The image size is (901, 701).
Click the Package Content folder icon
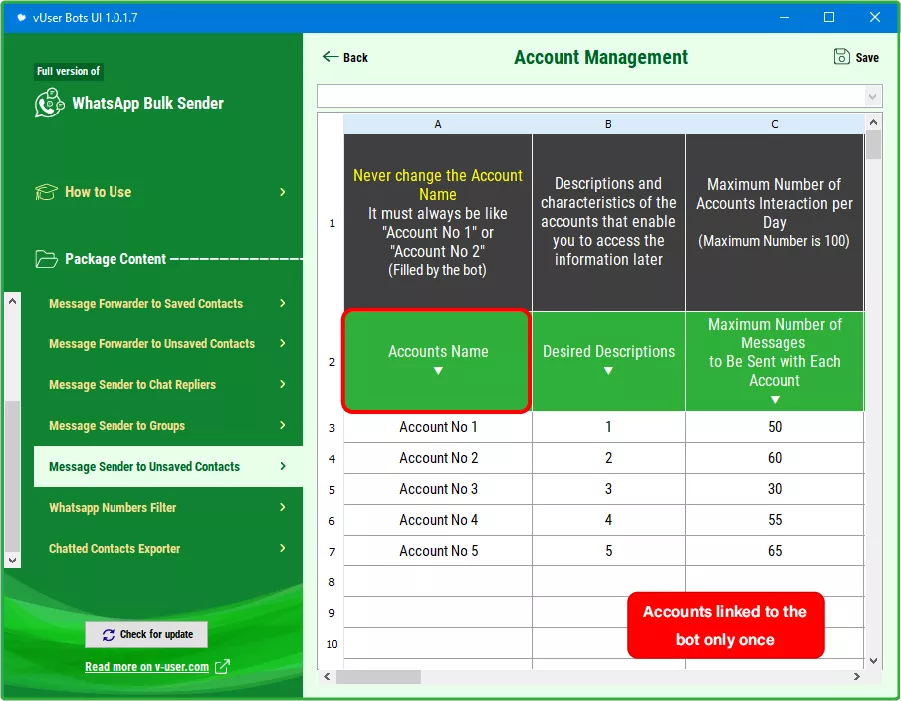point(46,259)
